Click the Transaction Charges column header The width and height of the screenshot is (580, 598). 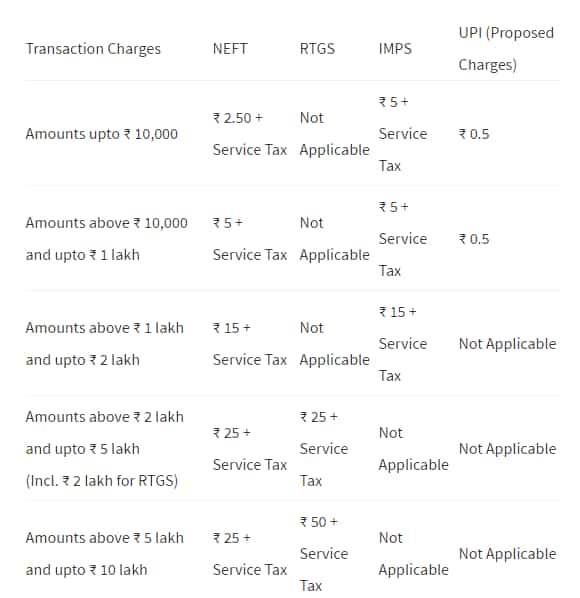tap(93, 49)
